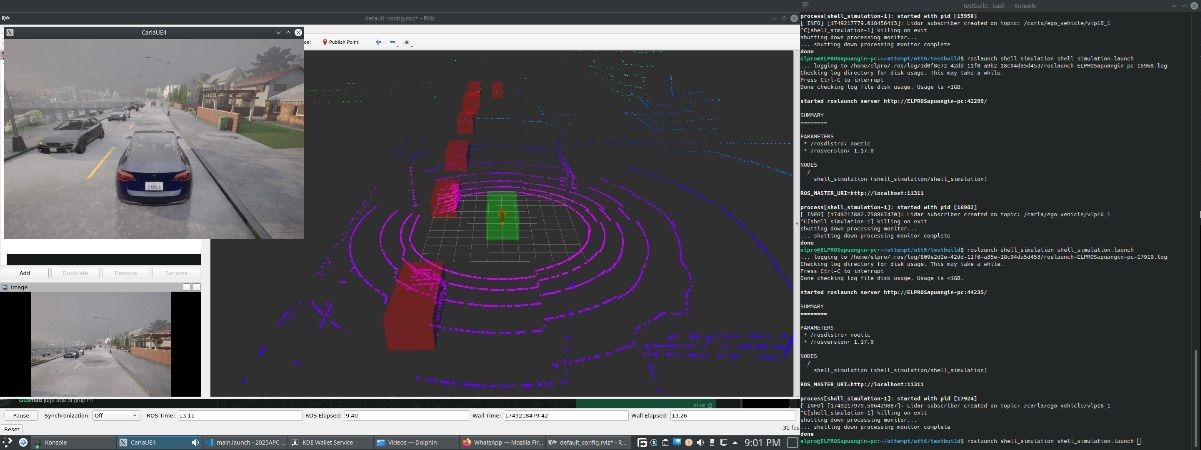This screenshot has height=450, width=1201.
Task: Click the Duplicate display button
Action: 76,272
